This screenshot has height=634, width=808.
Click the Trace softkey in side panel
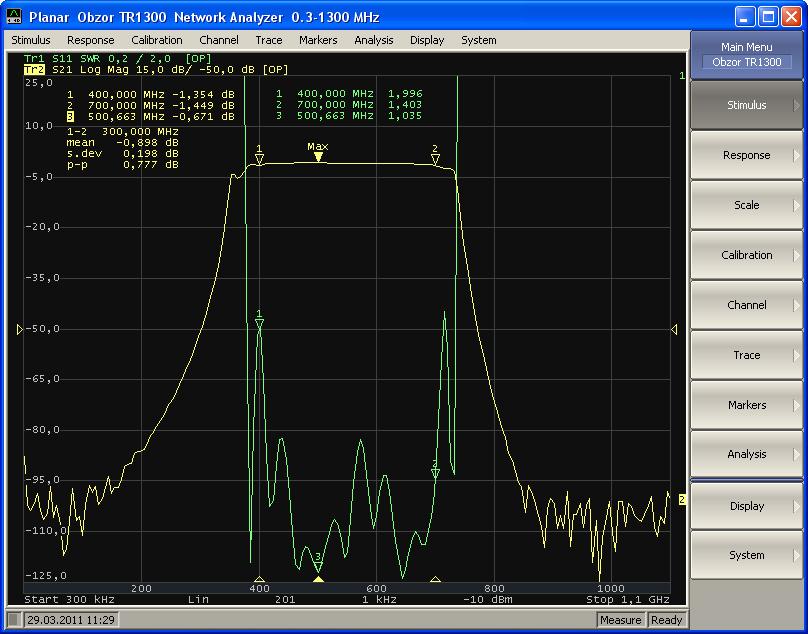point(747,355)
